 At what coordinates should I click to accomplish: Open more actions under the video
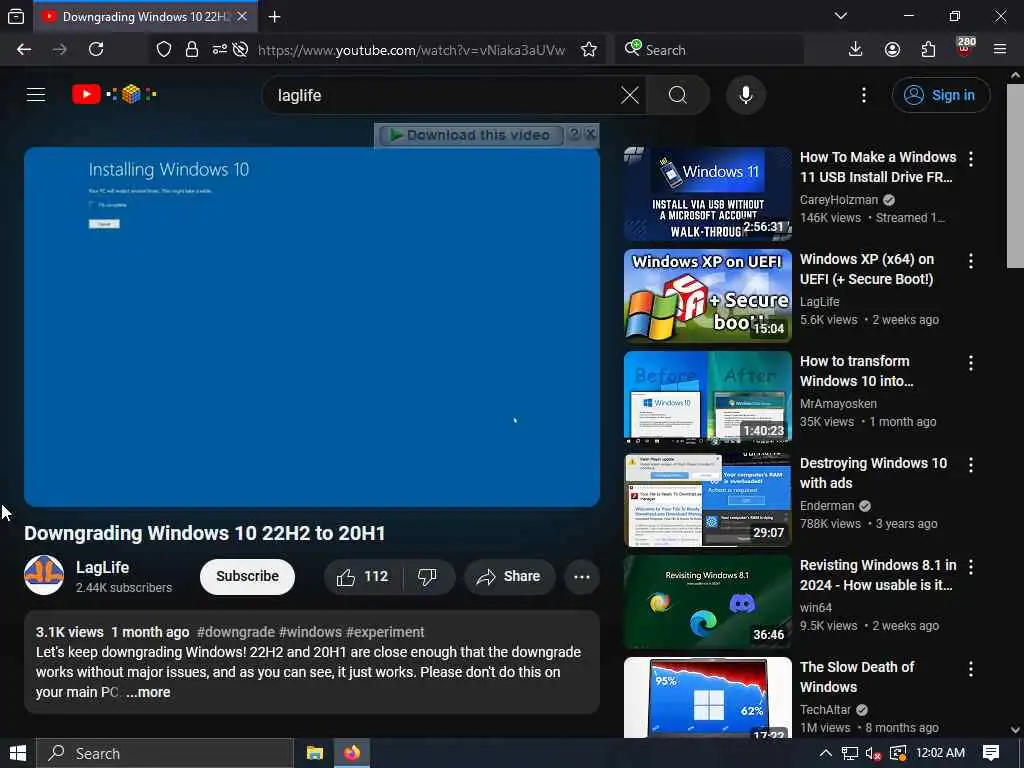582,577
